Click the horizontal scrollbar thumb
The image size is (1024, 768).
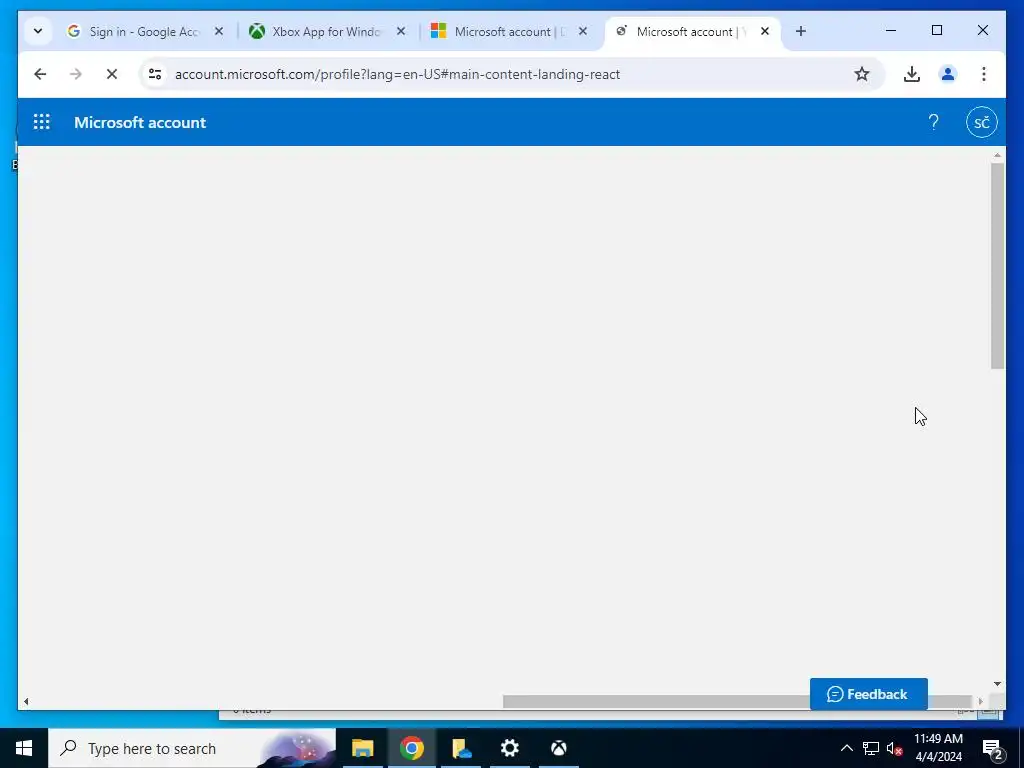tap(737, 701)
